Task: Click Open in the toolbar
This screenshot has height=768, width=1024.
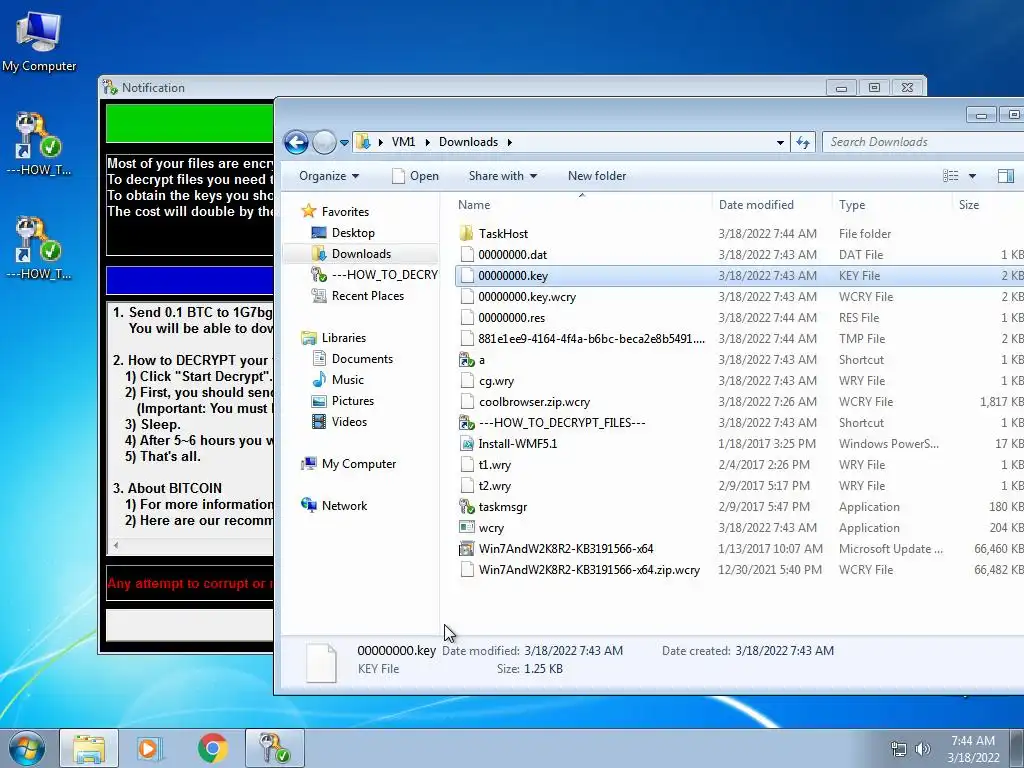Action: pyautogui.click(x=415, y=176)
